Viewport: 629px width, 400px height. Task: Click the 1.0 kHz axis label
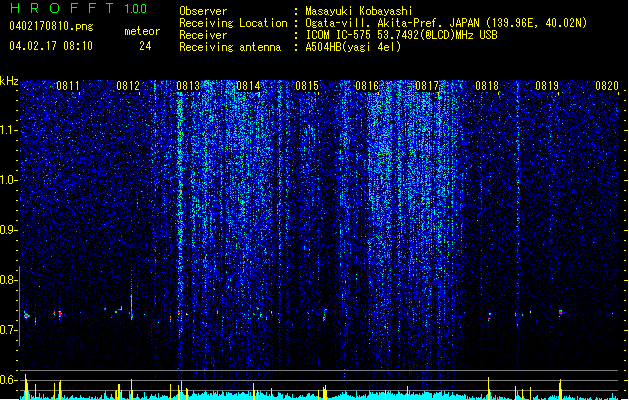pos(8,180)
